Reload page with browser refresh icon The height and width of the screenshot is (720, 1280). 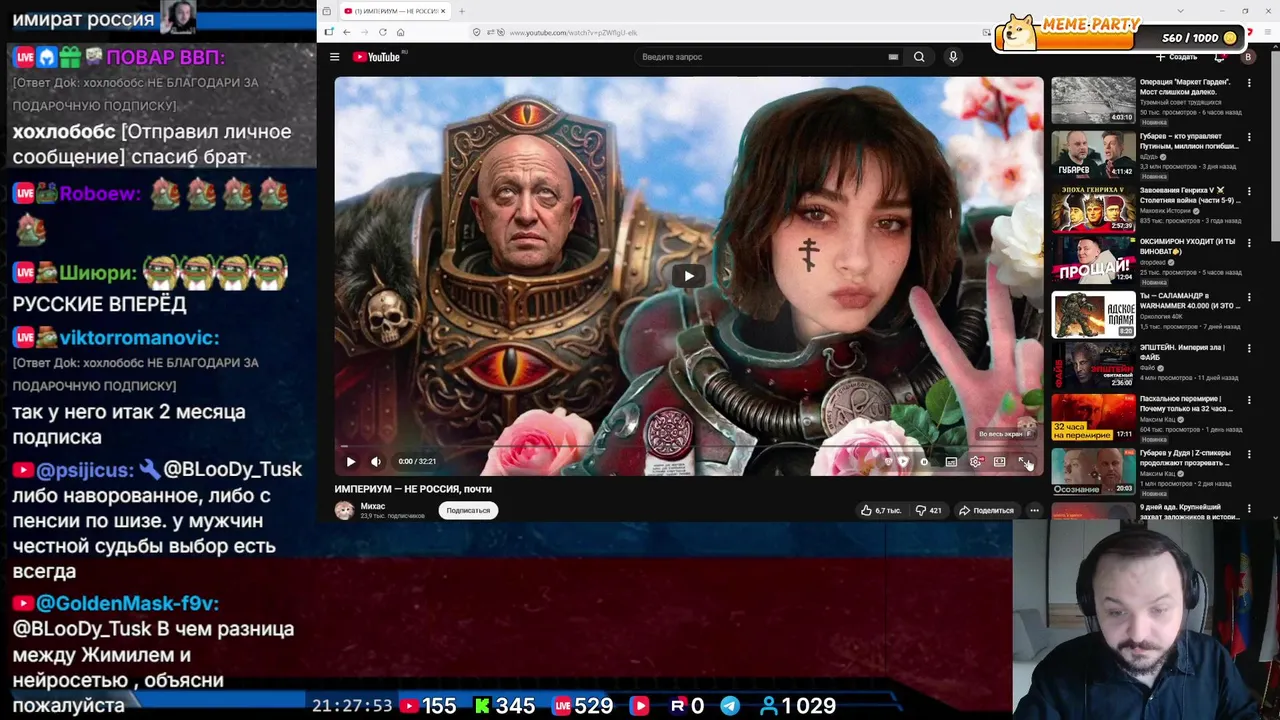coord(382,32)
